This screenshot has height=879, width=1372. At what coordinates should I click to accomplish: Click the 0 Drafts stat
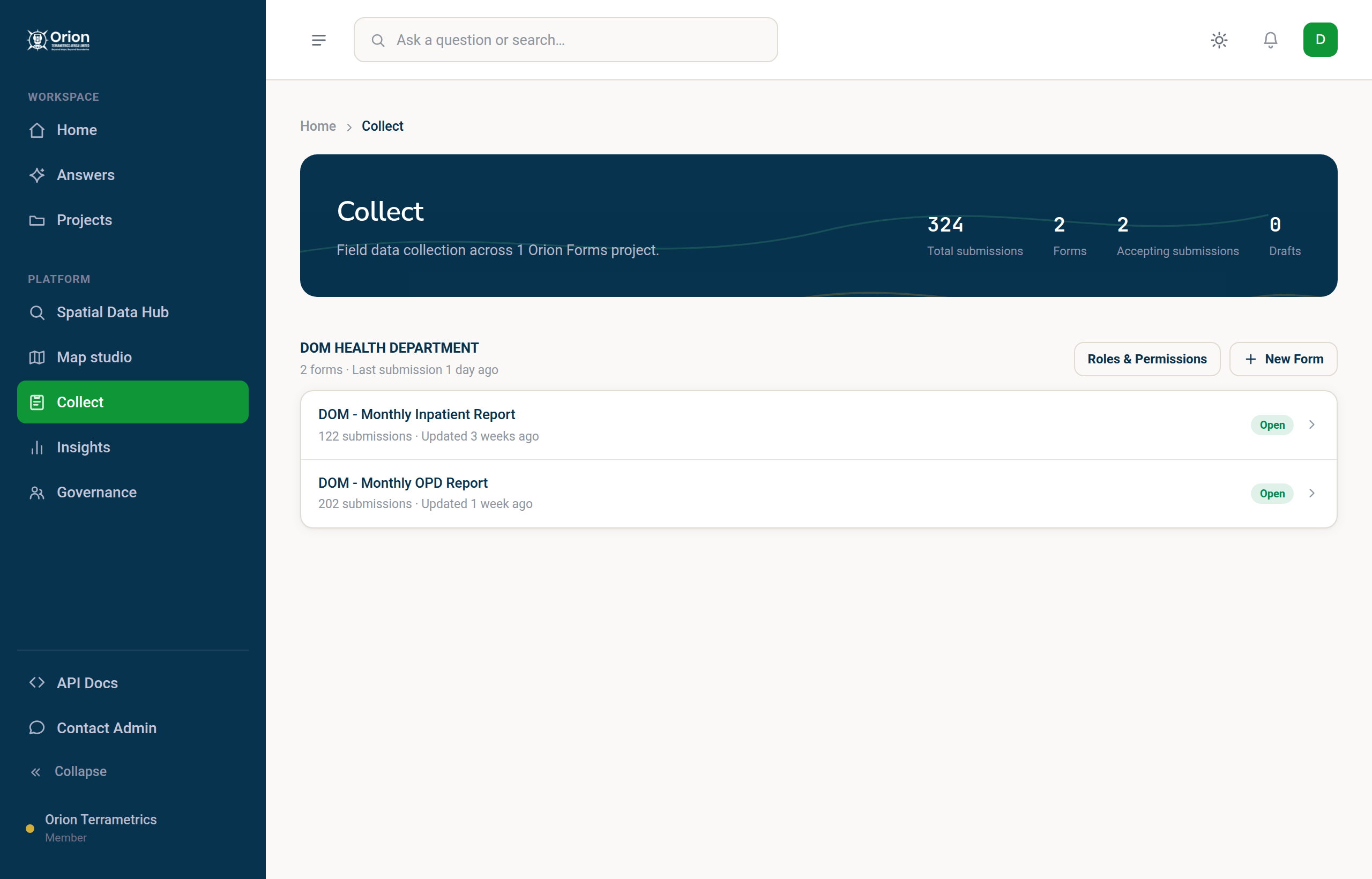click(x=1285, y=236)
